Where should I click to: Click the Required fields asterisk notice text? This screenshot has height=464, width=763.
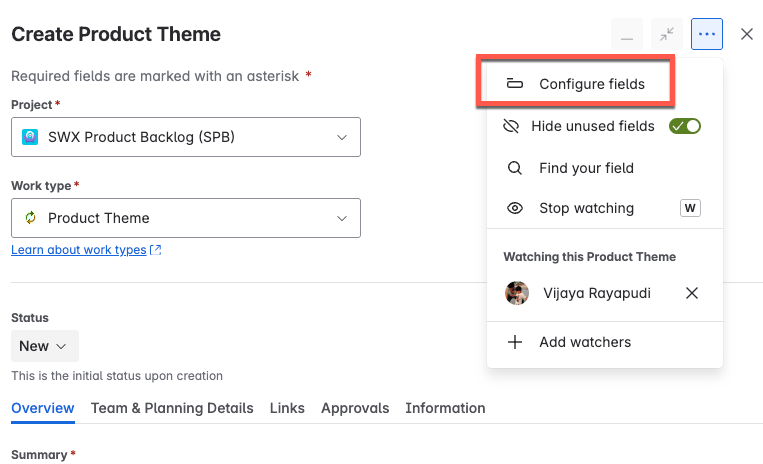[155, 76]
